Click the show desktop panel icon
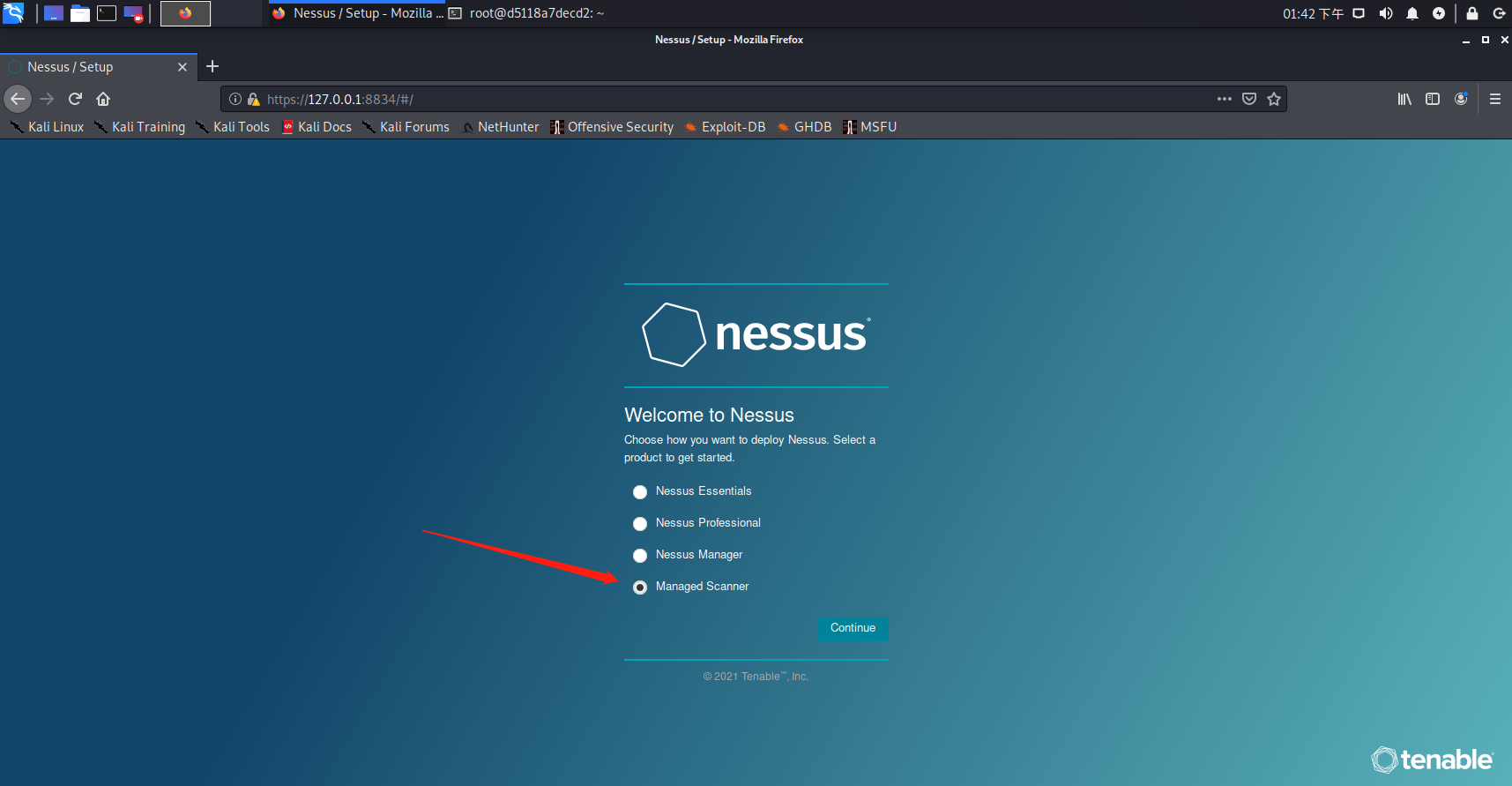 coord(53,13)
